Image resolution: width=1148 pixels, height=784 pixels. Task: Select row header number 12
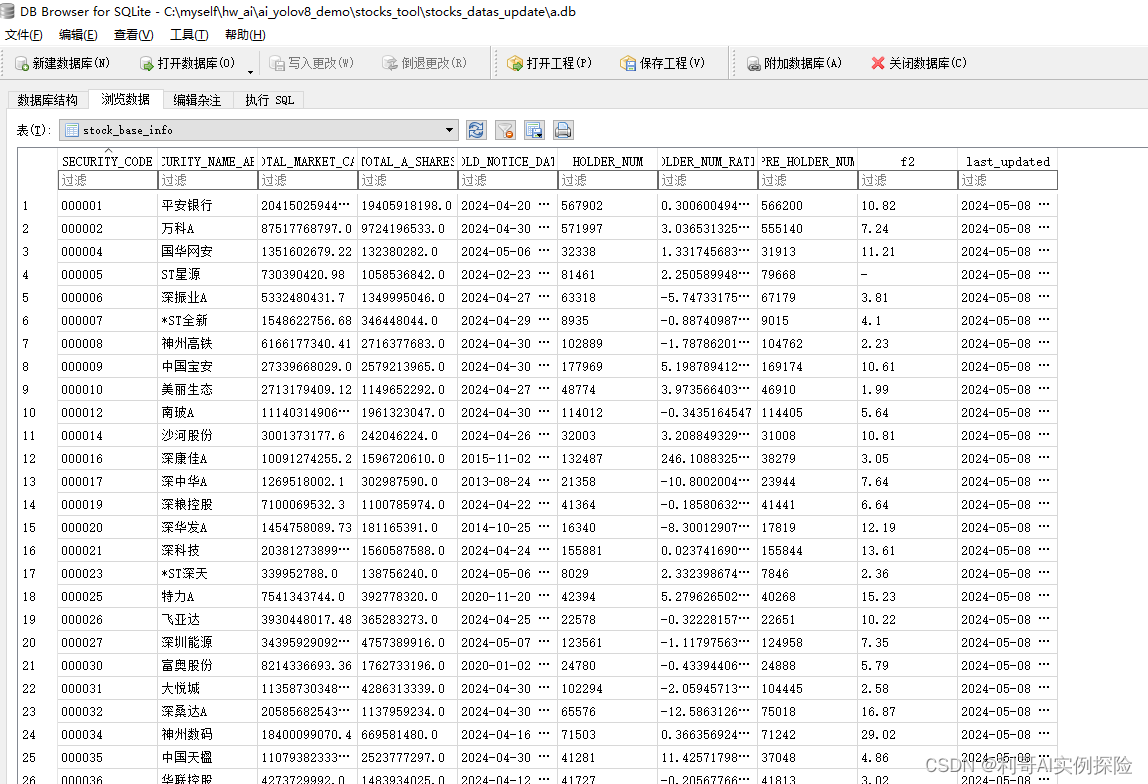[38, 459]
